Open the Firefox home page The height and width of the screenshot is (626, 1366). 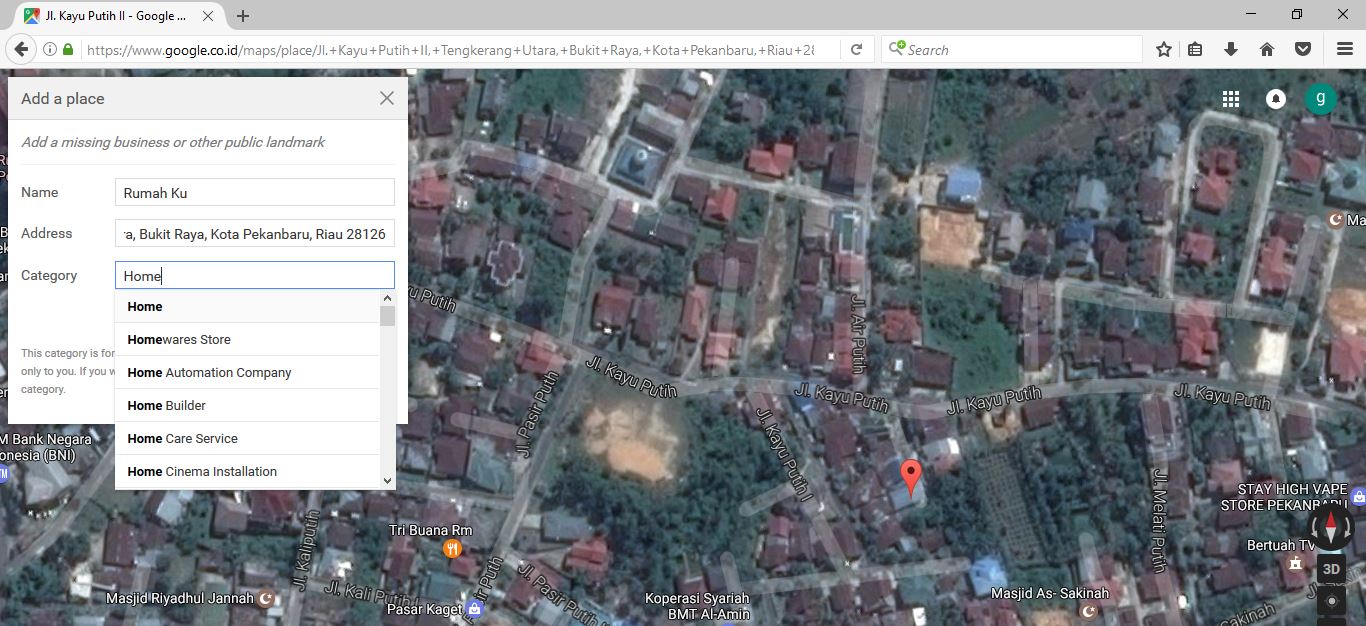1267,48
